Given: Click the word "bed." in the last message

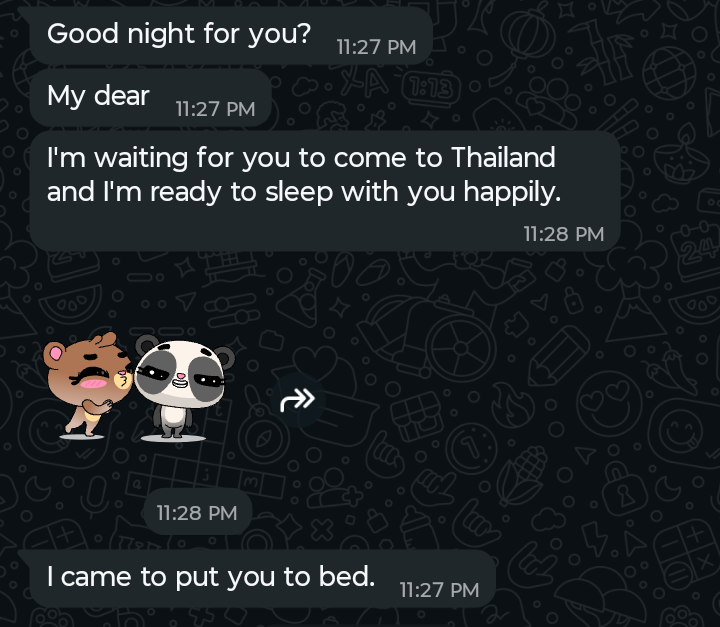Looking at the screenshot, I should [x=347, y=576].
